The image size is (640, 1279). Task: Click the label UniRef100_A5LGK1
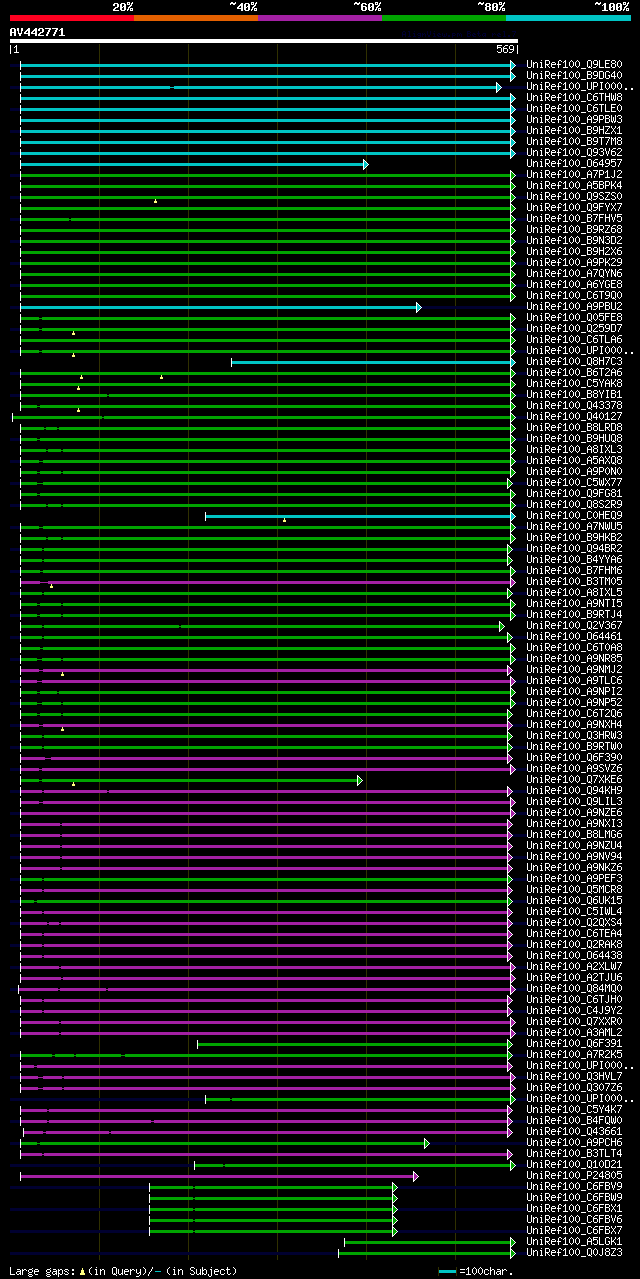tap(574, 1242)
